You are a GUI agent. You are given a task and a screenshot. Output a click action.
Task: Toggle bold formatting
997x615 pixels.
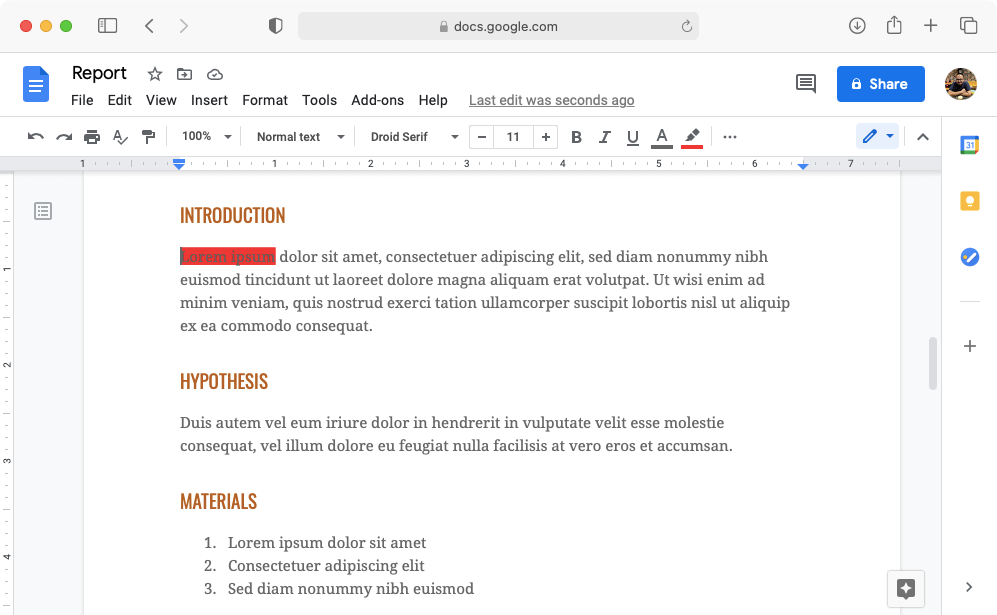576,137
